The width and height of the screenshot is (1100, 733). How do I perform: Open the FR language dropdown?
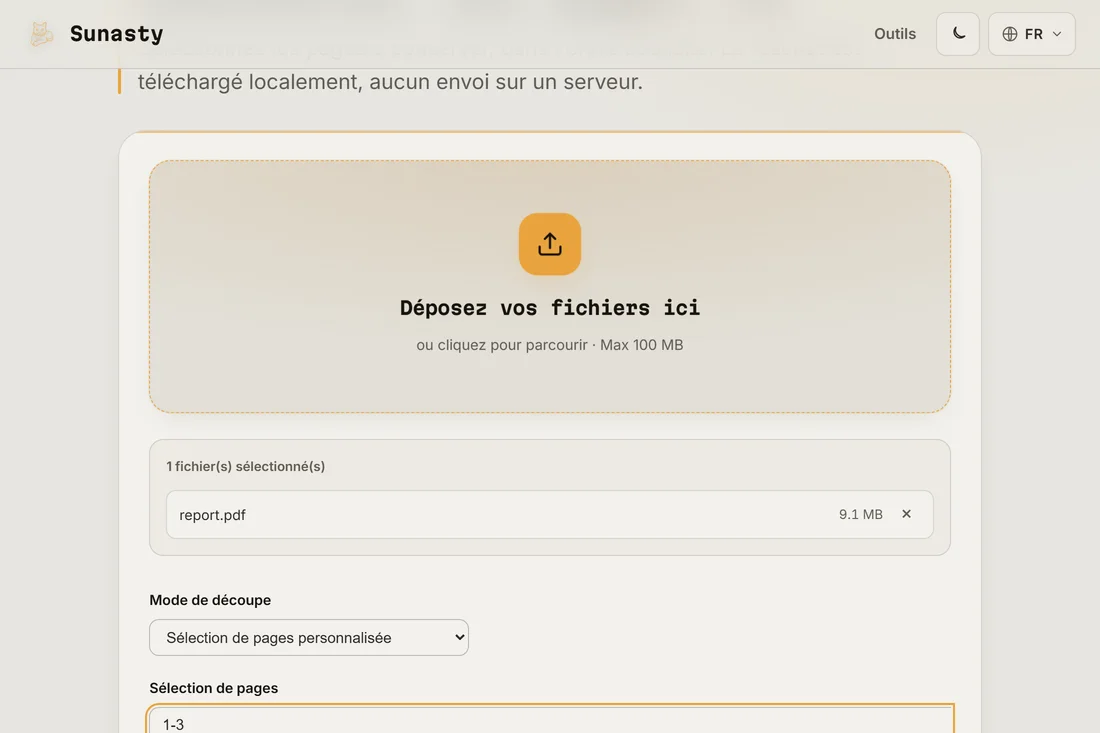coord(1031,34)
